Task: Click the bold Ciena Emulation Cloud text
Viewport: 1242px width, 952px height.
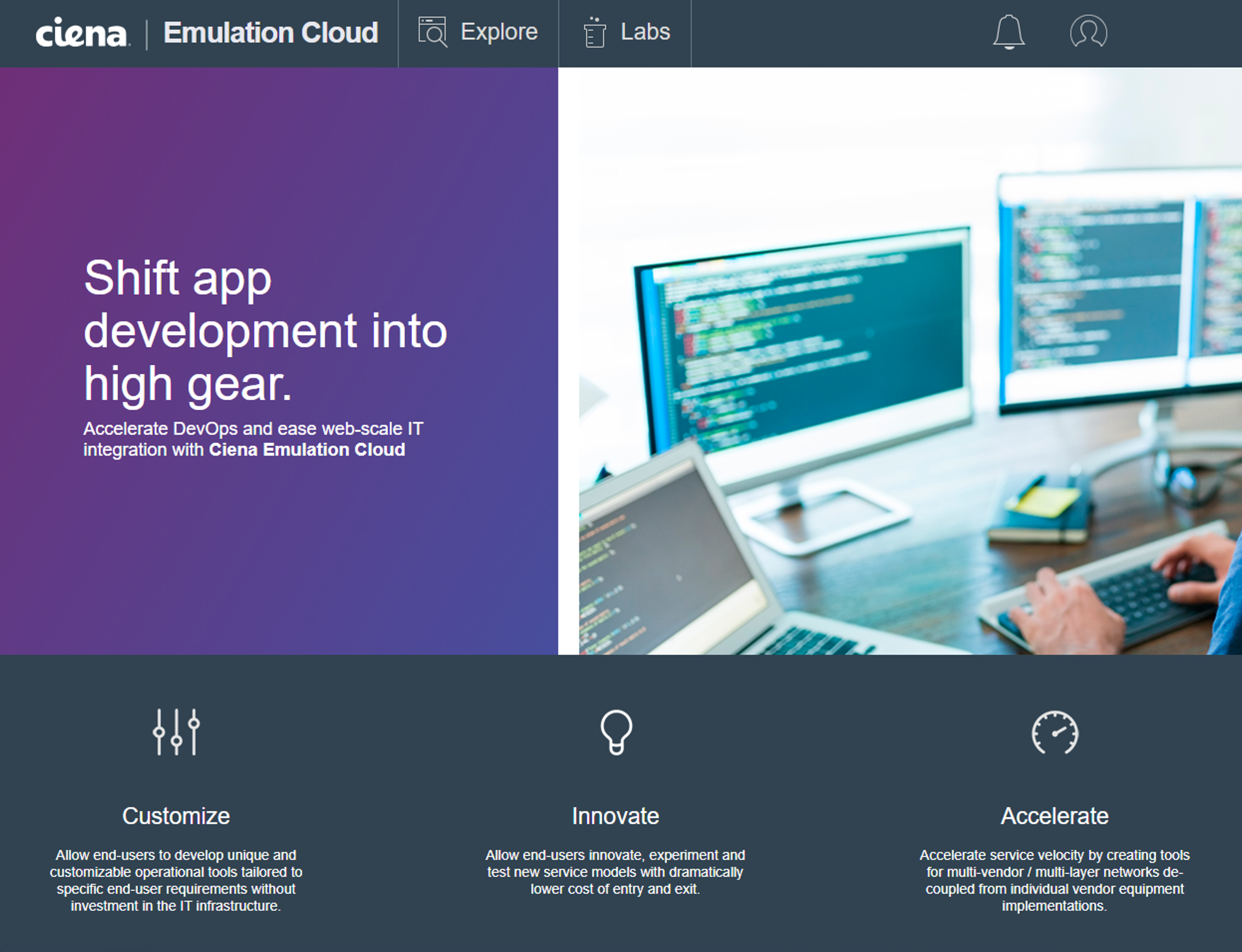Action: tap(306, 450)
